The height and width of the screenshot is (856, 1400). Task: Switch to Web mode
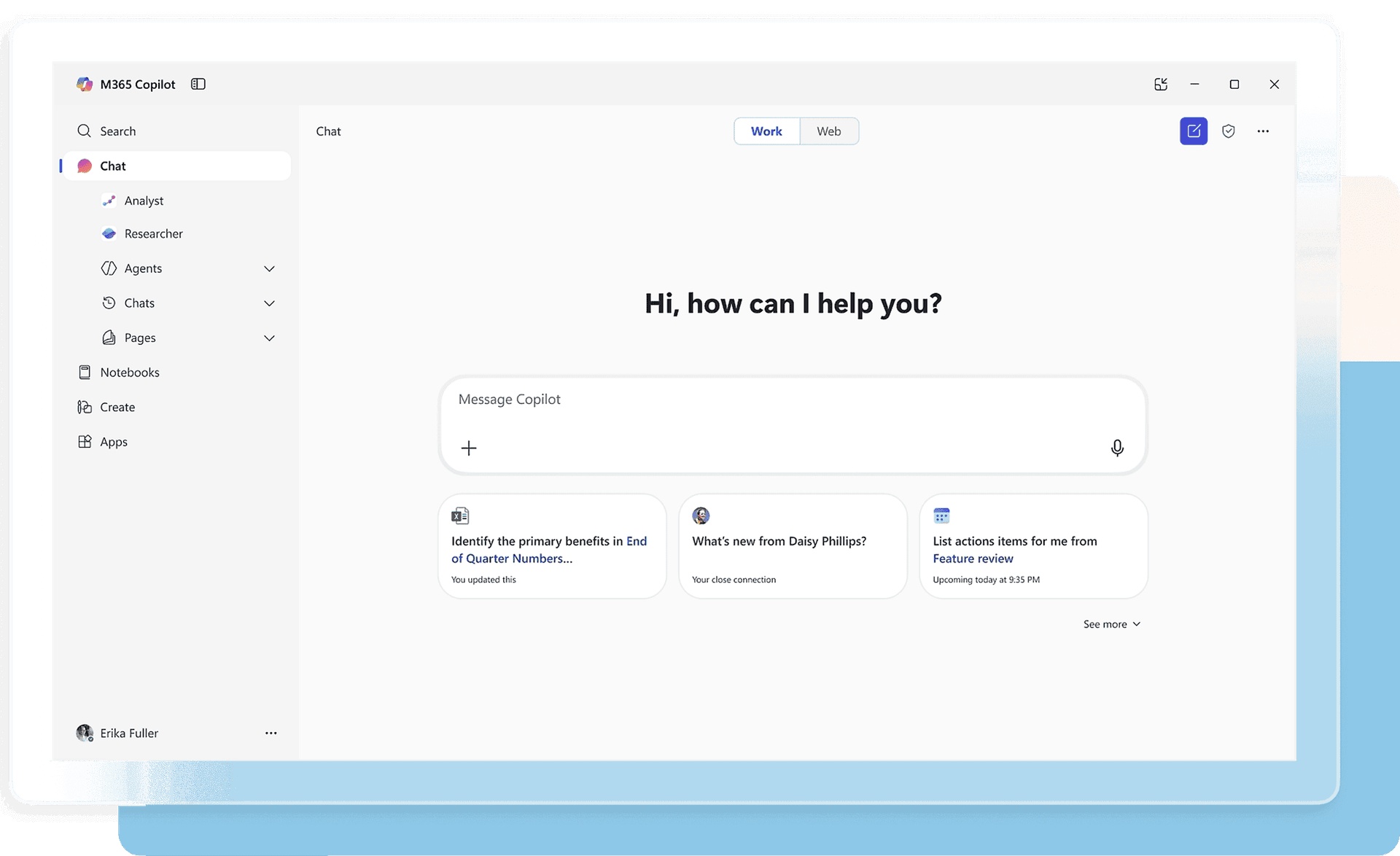coord(828,131)
